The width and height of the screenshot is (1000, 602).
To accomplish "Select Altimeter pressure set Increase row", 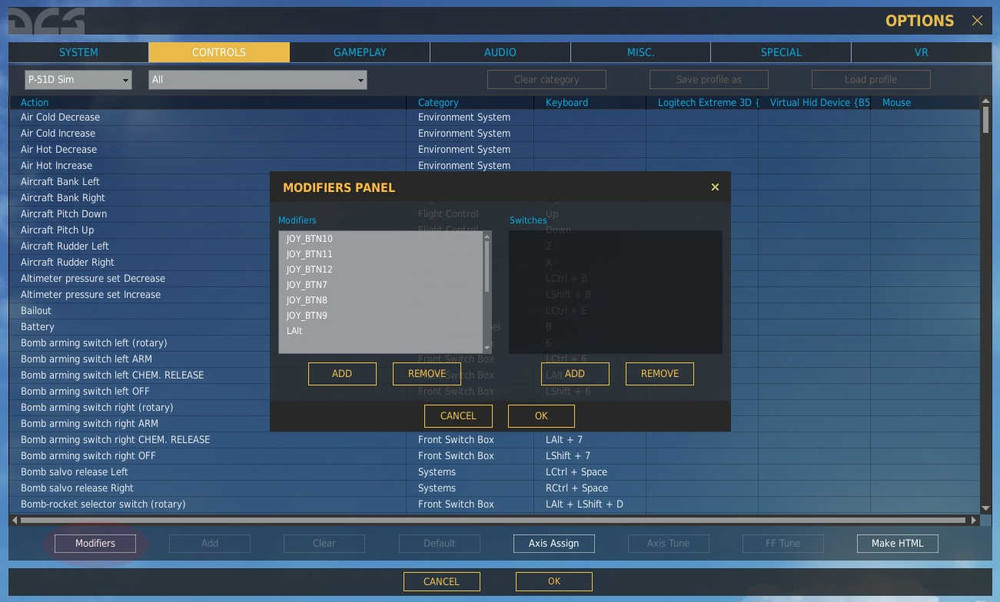I will tap(140, 295).
